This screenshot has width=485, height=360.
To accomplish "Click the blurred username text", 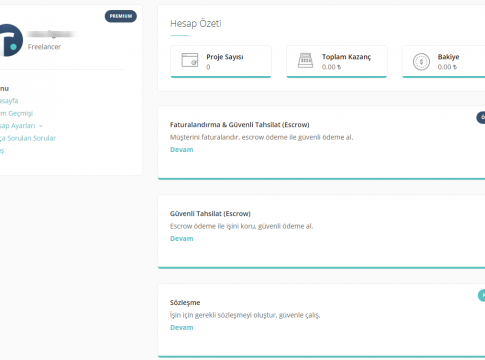I will click(x=52, y=34).
